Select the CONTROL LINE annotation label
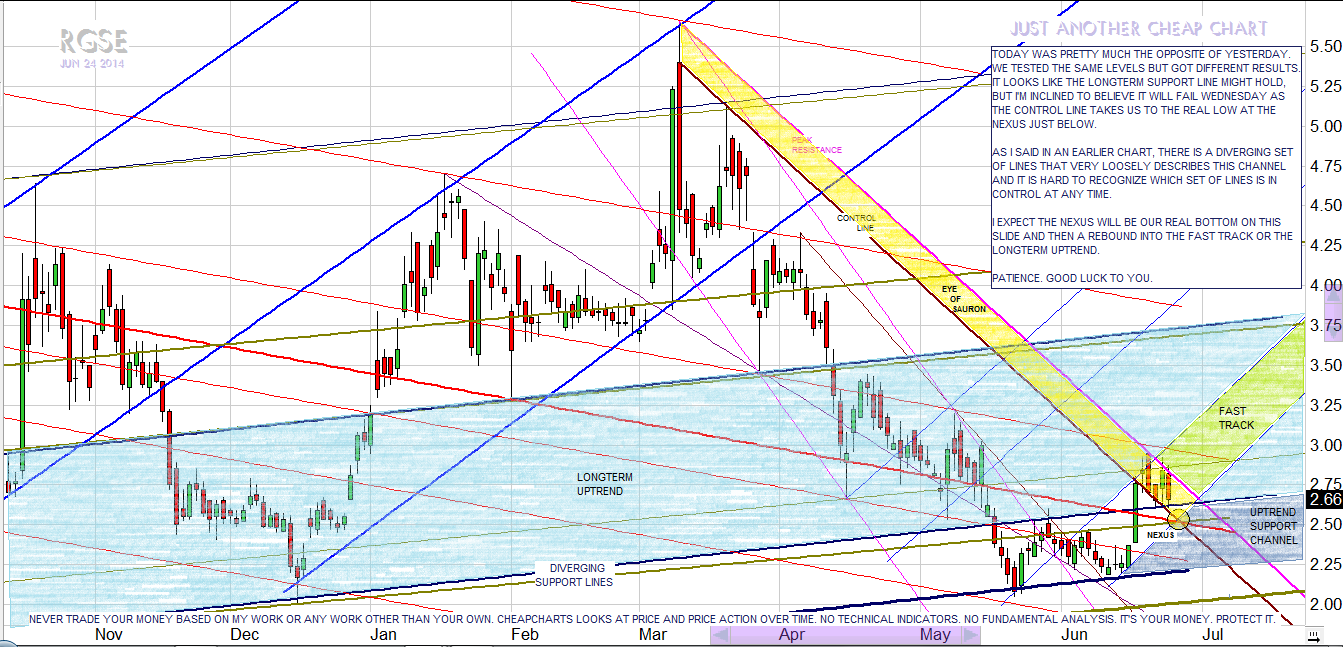 coord(856,223)
